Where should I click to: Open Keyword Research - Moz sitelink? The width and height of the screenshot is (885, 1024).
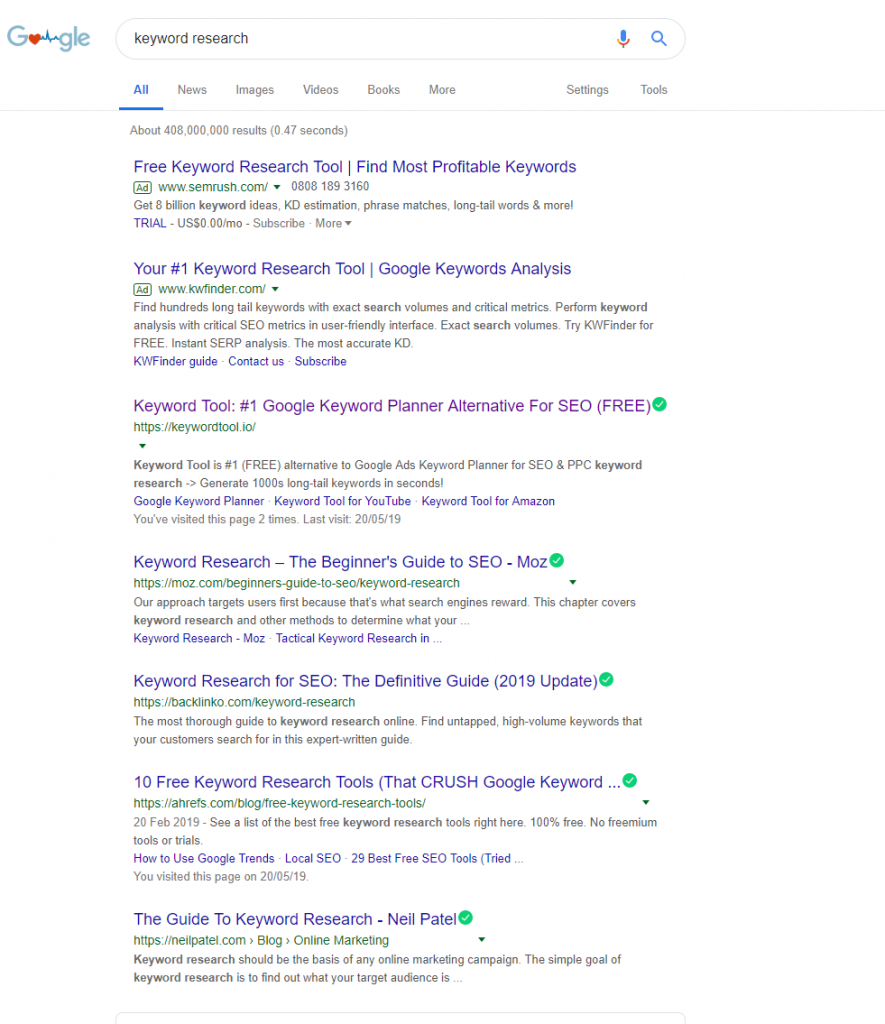[199, 639]
